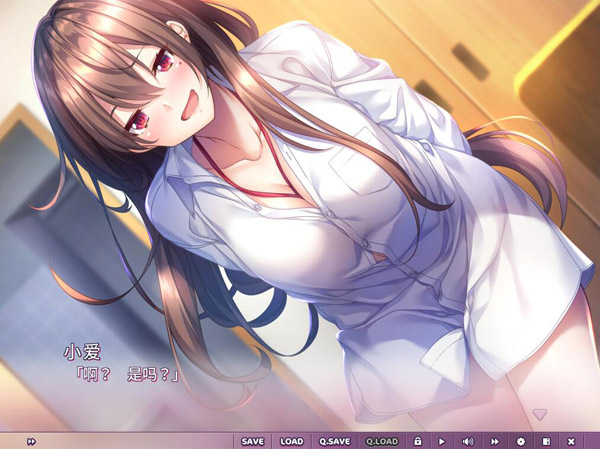Start auto-play with the play triangle icon

pos(442,441)
